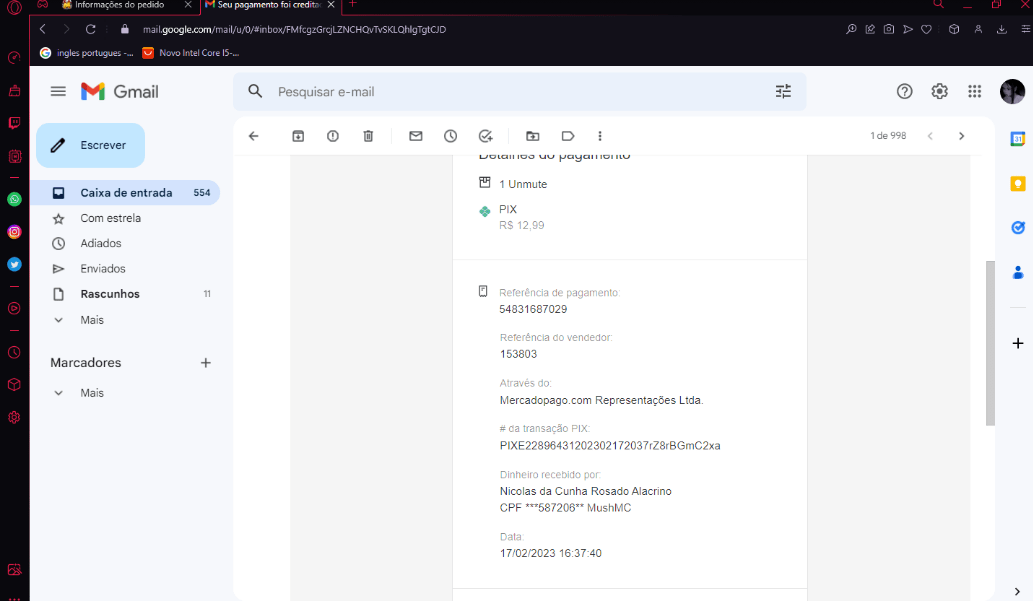Mark email as unread
1033x601 pixels.
point(416,136)
